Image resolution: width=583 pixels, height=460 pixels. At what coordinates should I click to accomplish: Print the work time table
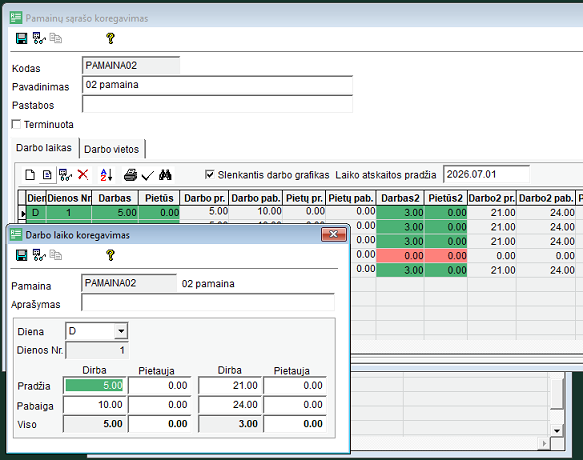(130, 175)
